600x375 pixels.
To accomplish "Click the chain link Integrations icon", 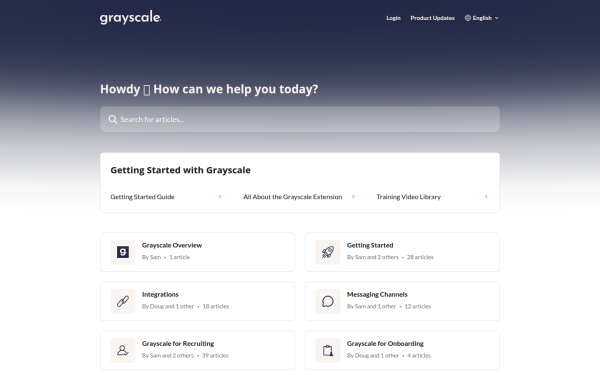I will 123,301.
